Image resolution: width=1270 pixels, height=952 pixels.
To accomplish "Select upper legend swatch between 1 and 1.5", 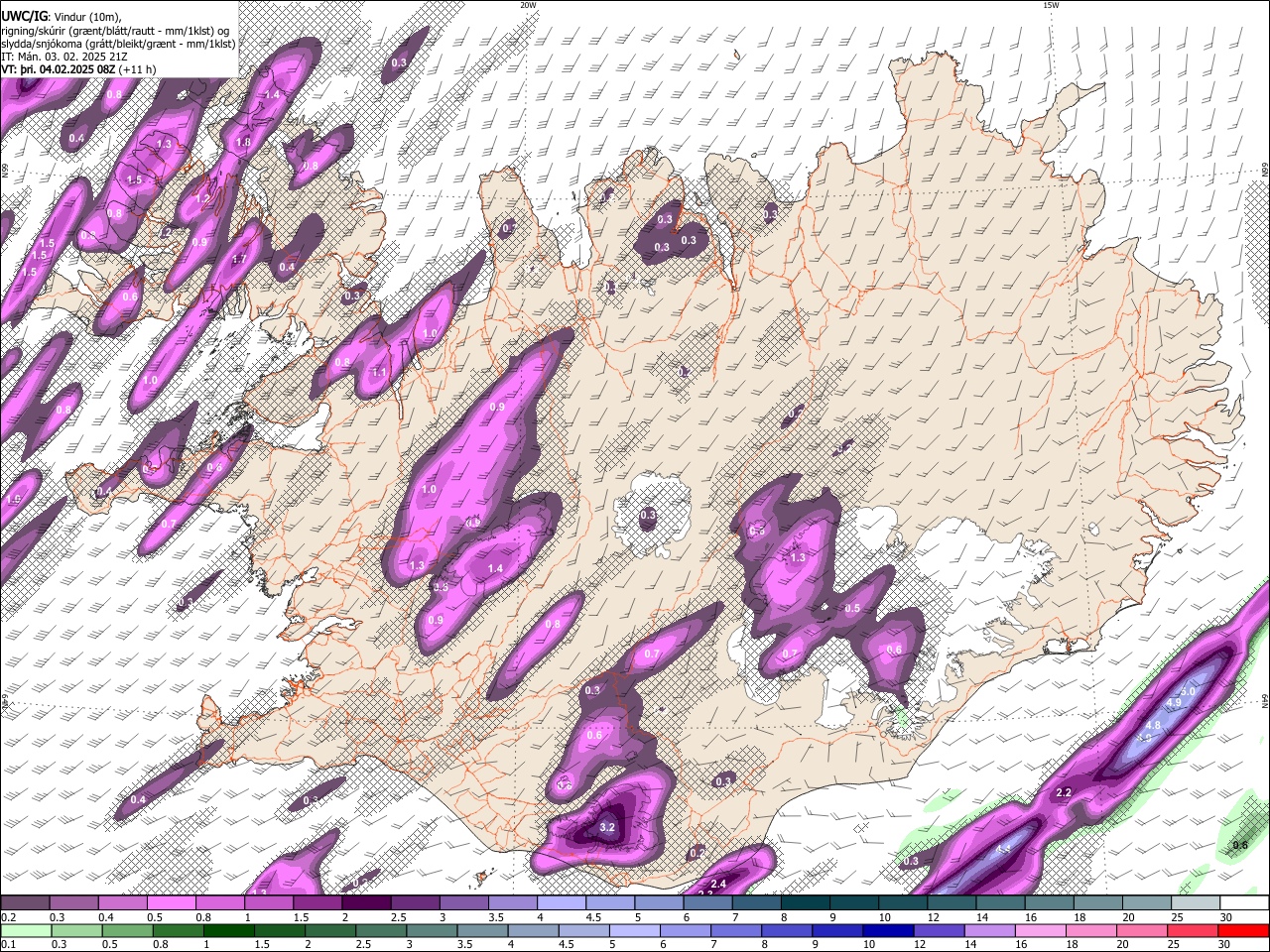I will click(x=270, y=903).
